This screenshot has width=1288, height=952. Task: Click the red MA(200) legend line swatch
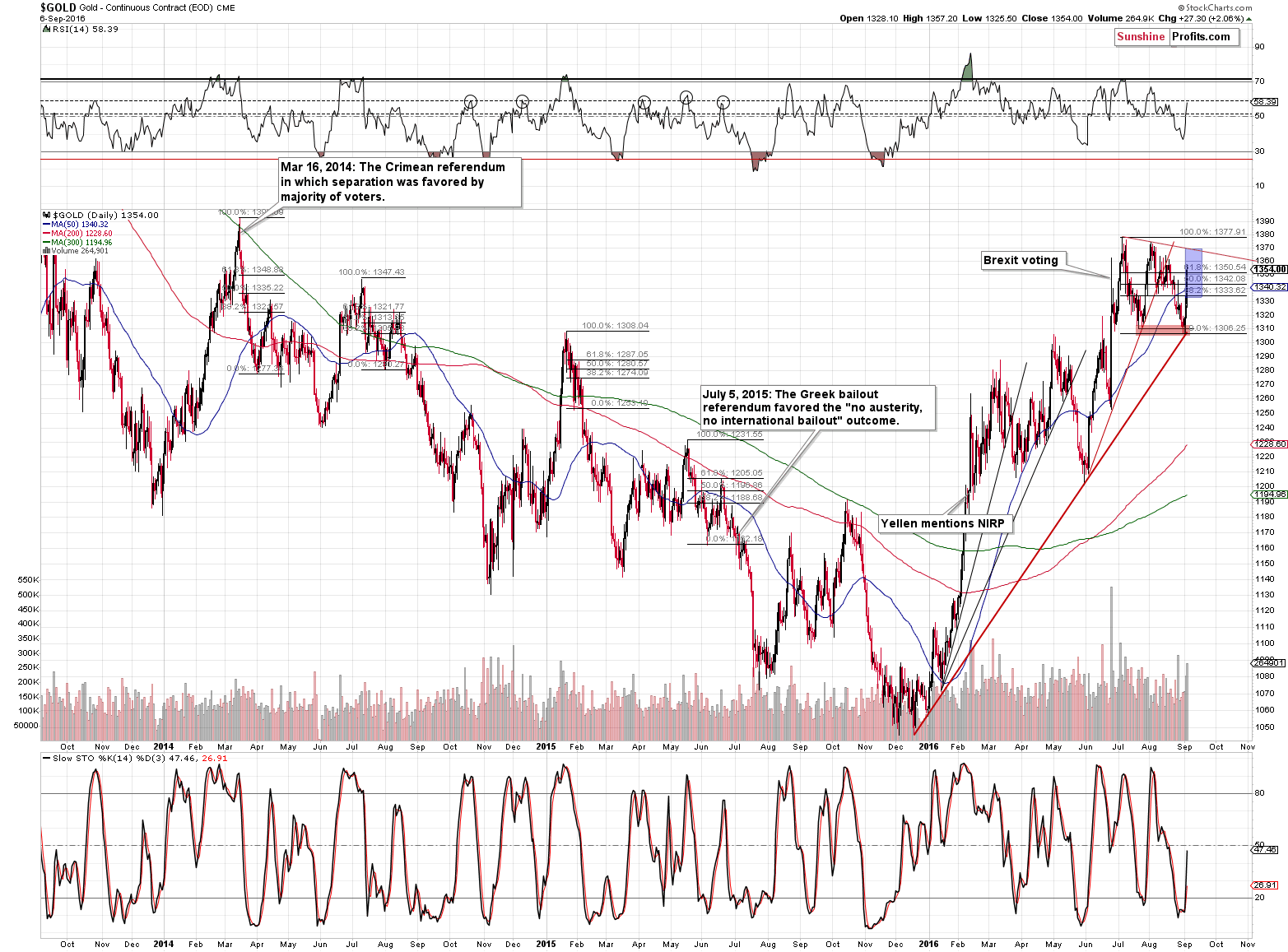(x=46, y=234)
